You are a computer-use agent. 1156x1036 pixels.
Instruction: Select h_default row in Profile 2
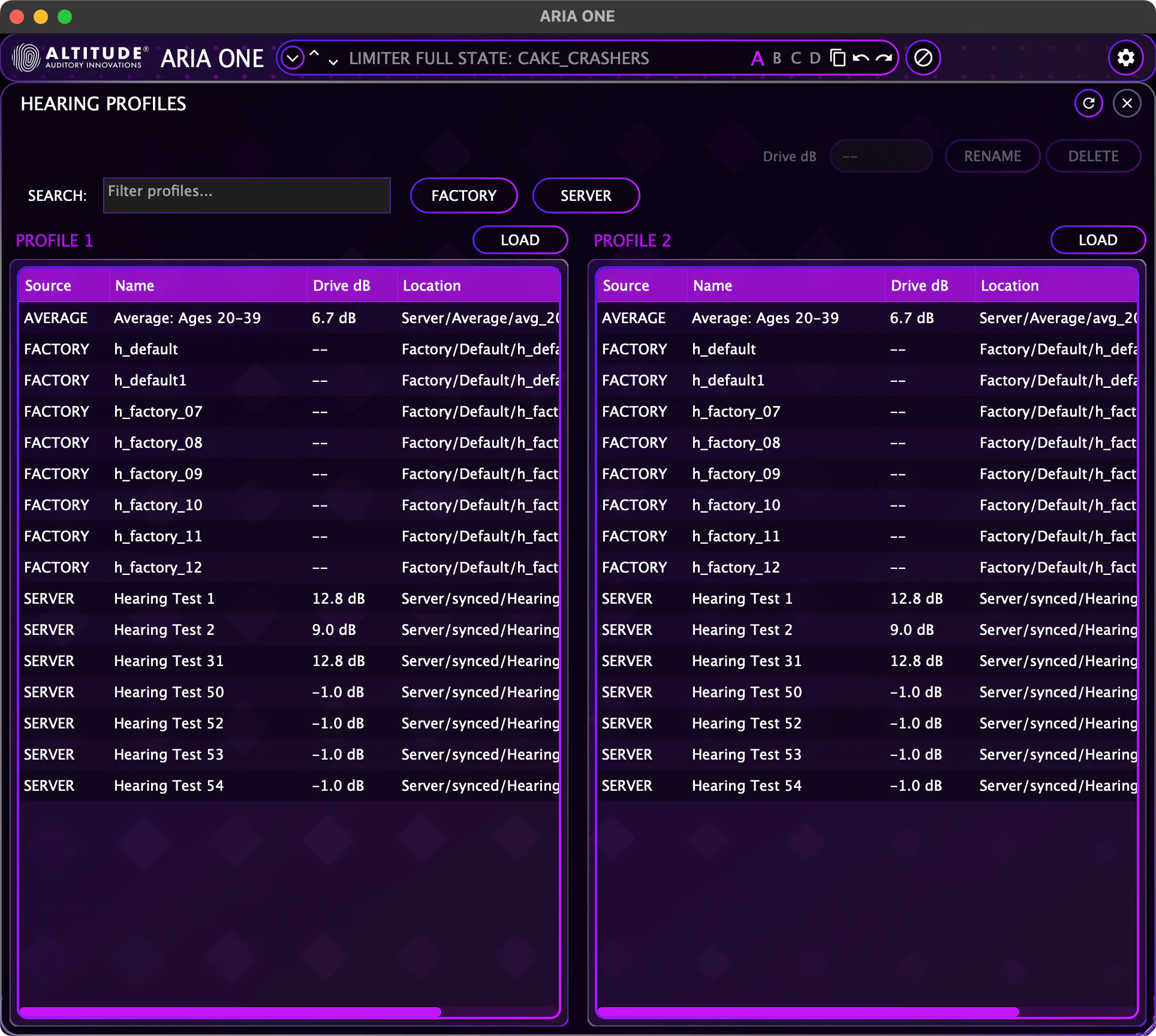coord(867,349)
